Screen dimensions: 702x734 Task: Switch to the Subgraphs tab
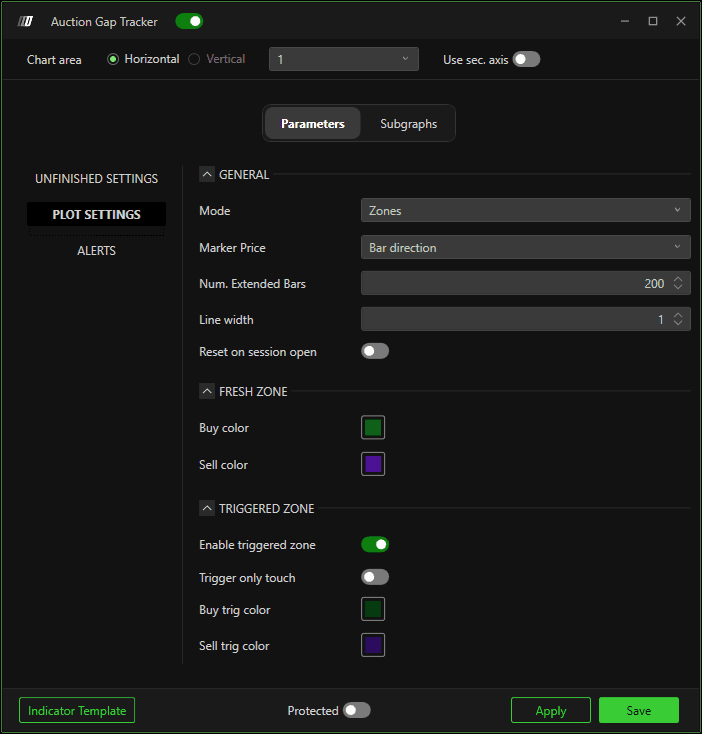409,124
